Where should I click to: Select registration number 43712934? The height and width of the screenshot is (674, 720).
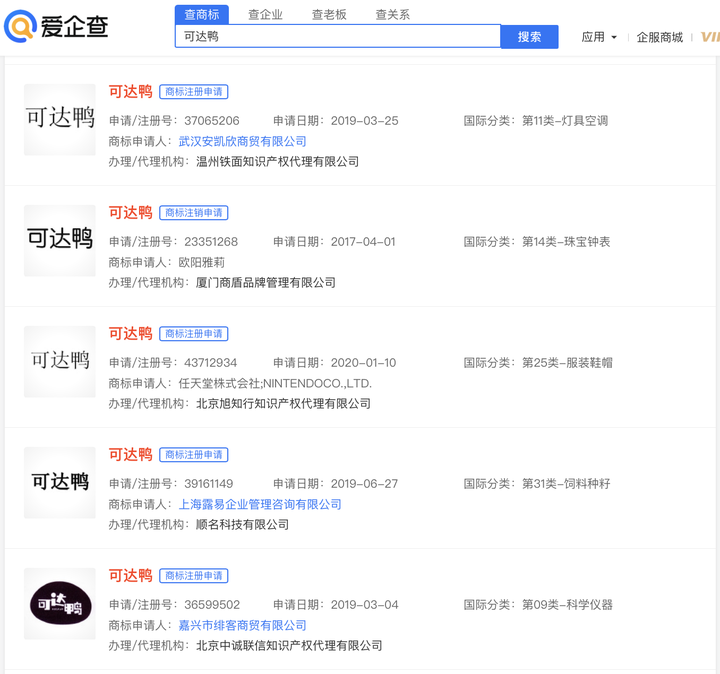(211, 363)
